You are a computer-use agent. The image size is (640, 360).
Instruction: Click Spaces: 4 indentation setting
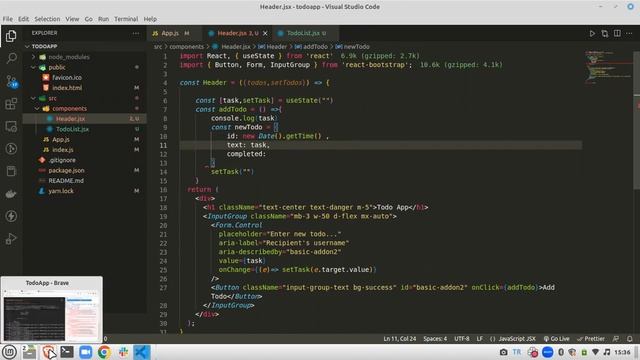click(435, 339)
